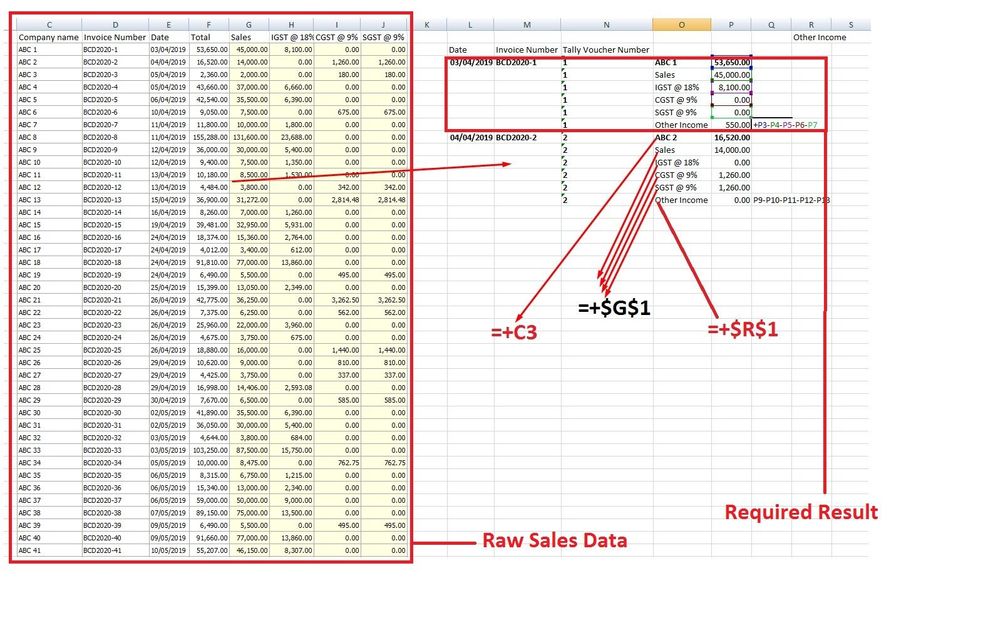This screenshot has width=998, height=630.
Task: Select the bold 'BCD2020-2' cell in column M
Action: pyautogui.click(x=527, y=137)
